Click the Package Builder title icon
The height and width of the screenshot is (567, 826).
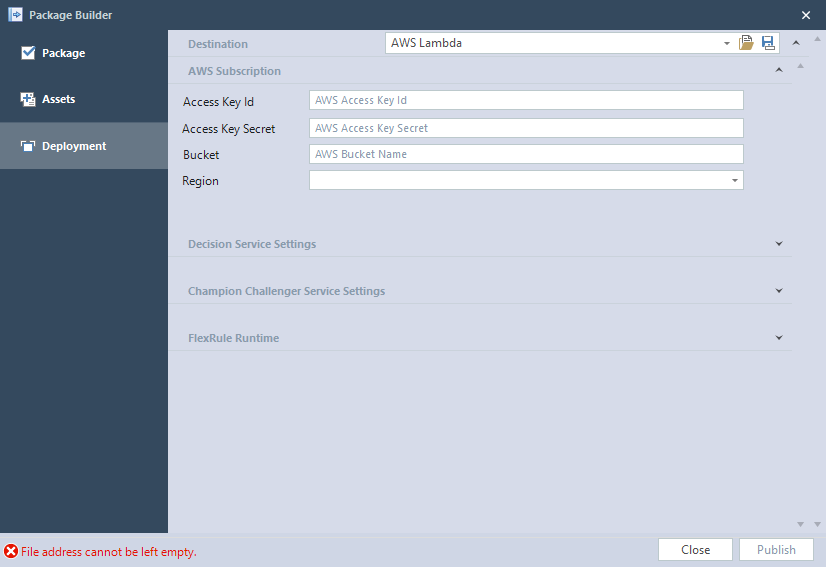point(16,15)
